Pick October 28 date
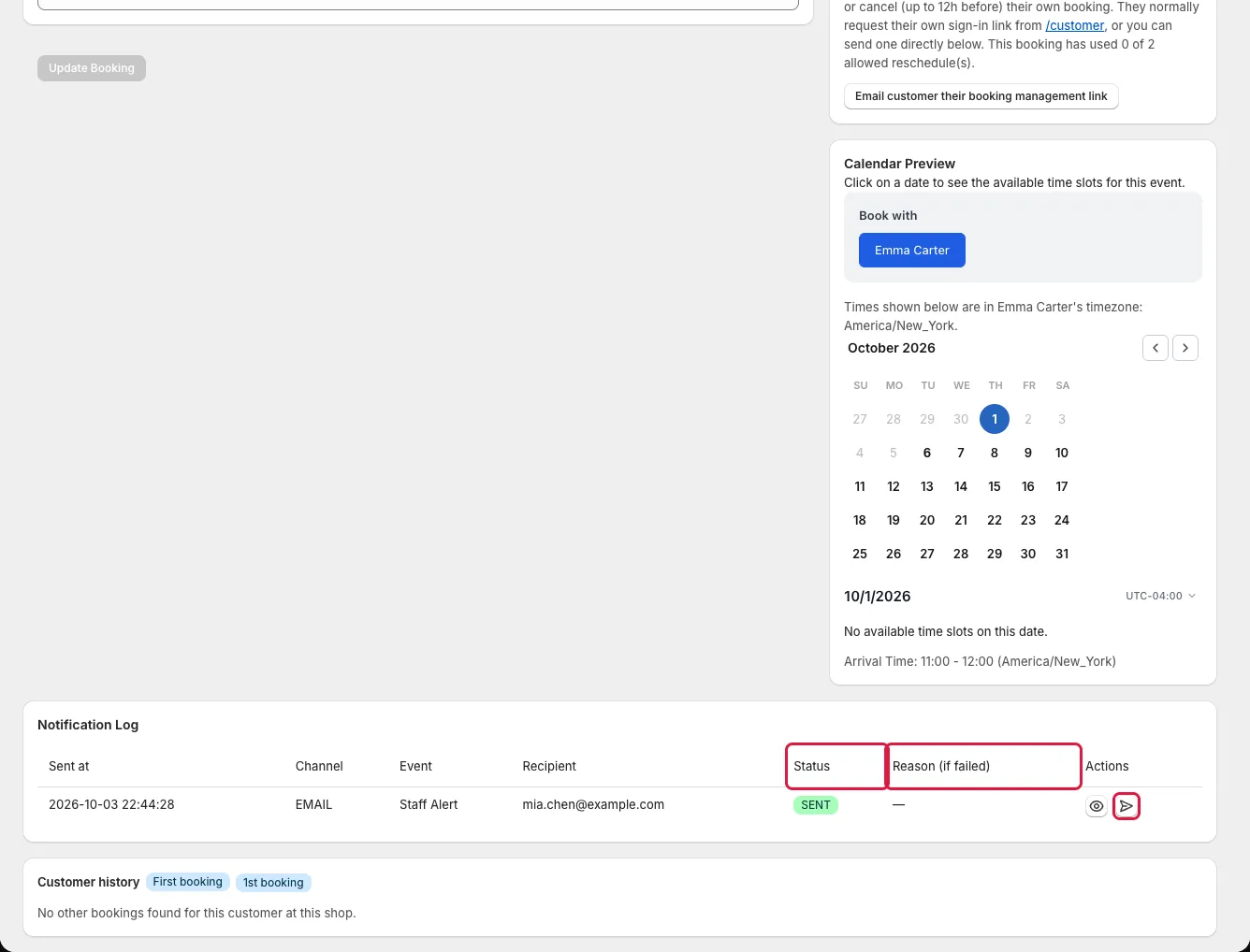Viewport: 1250px width, 952px height. pyautogui.click(x=961, y=554)
